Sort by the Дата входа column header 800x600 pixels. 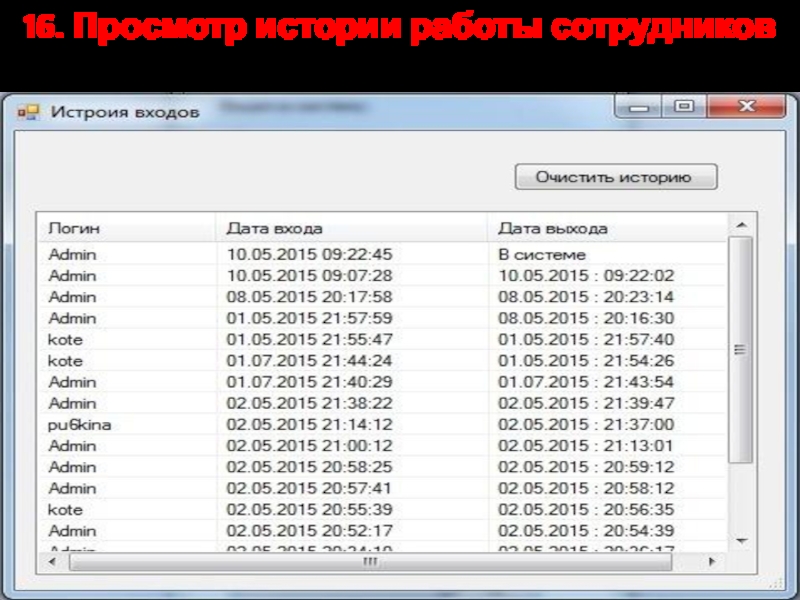(350, 228)
